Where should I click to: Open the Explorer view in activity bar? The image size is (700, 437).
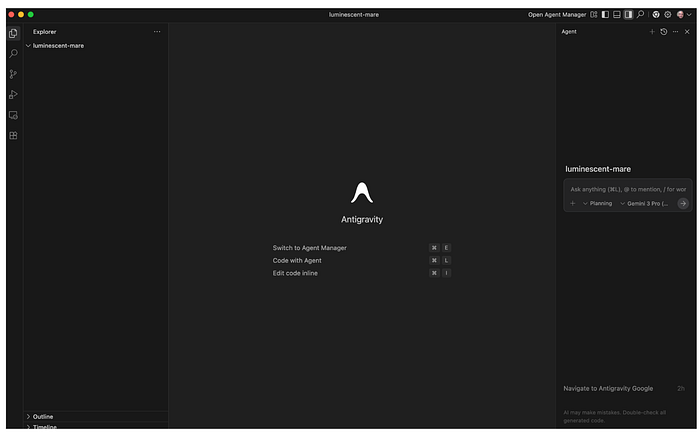point(13,33)
